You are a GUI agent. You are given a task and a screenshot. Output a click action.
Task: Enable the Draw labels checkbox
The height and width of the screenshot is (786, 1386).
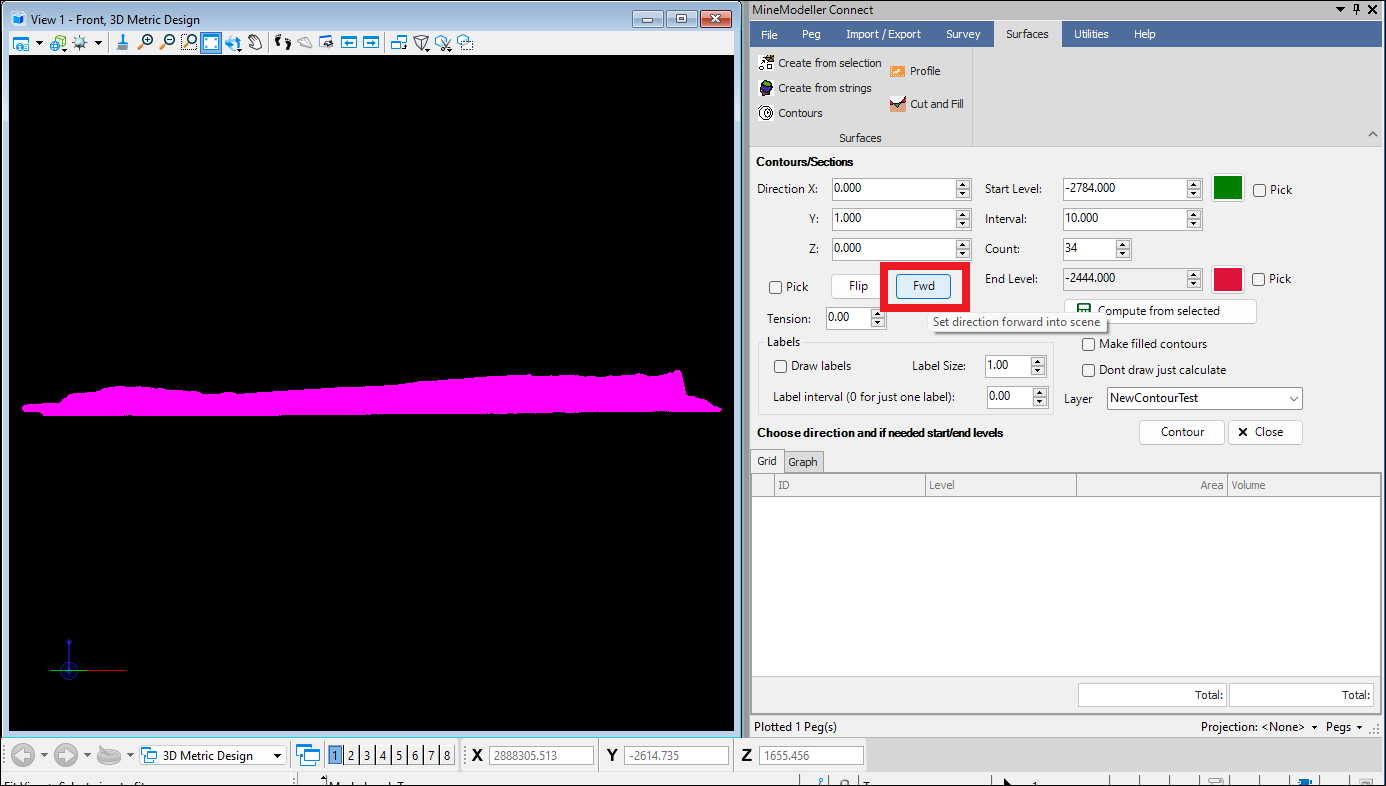click(x=781, y=366)
